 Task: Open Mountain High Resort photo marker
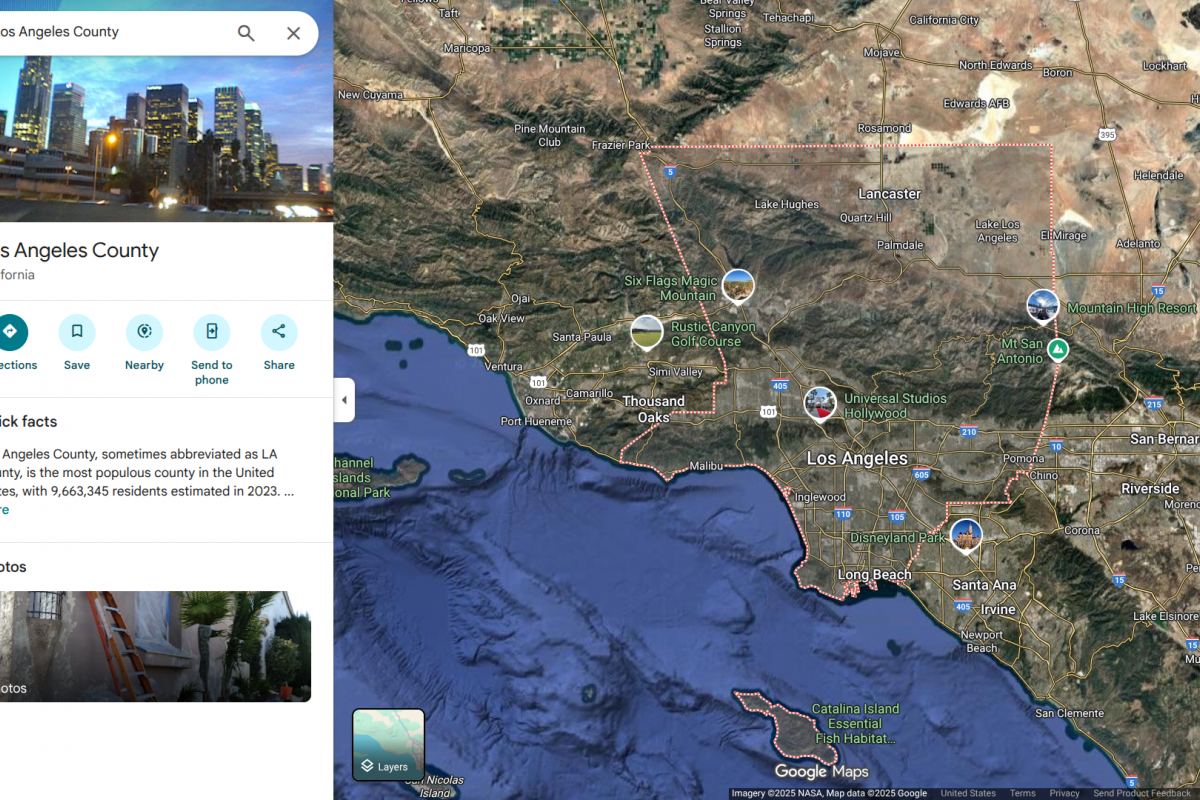(x=1043, y=306)
